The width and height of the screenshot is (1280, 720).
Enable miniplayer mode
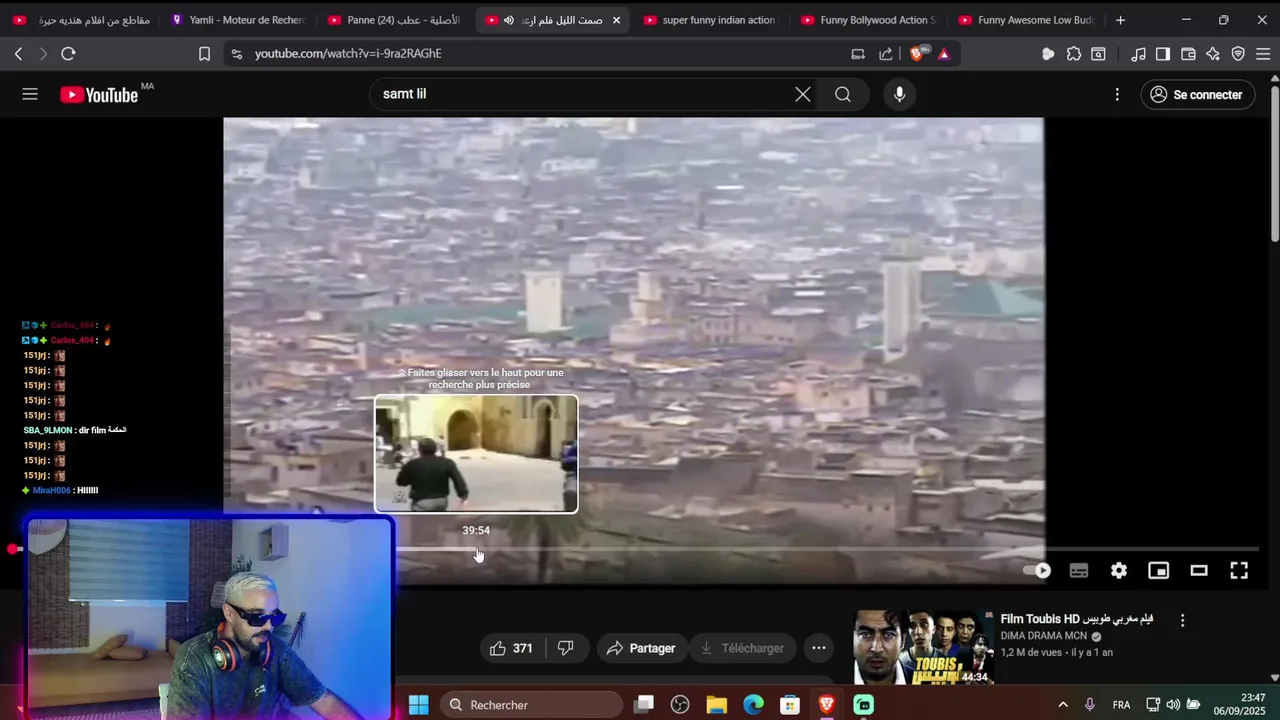1159,570
